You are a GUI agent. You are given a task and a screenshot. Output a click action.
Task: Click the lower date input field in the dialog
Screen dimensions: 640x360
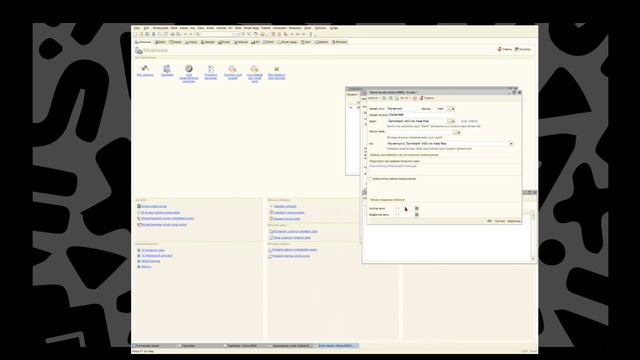(x=403, y=215)
